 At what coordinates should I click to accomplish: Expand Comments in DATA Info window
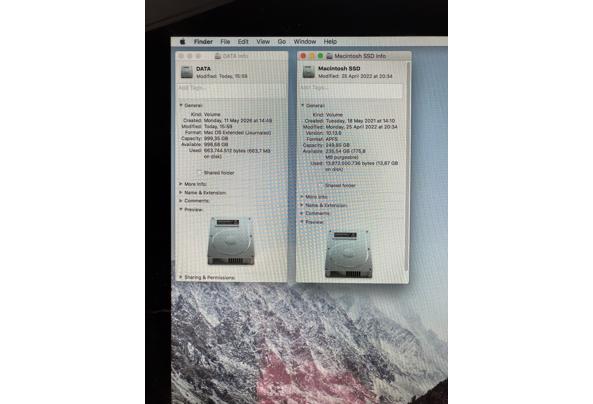point(181,201)
